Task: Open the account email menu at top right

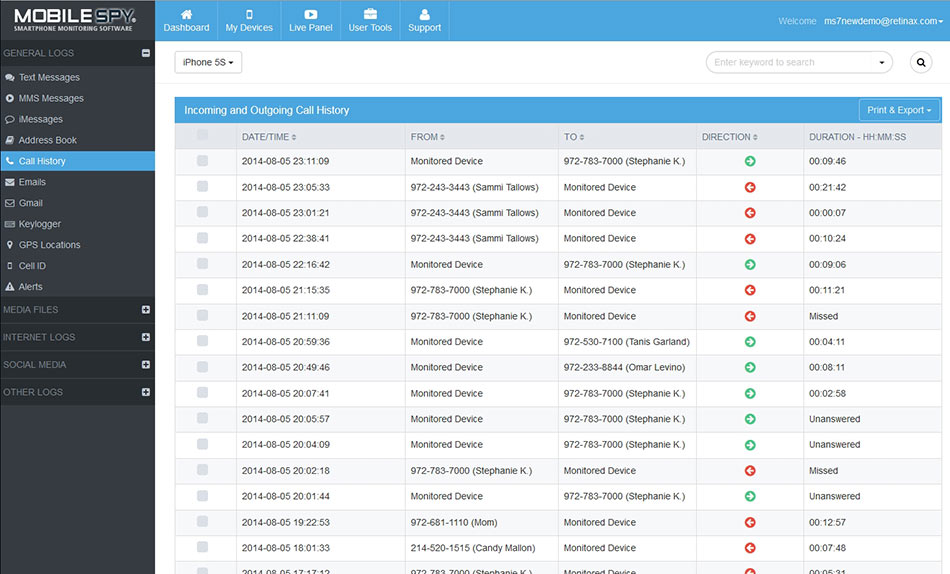Action: 882,21
